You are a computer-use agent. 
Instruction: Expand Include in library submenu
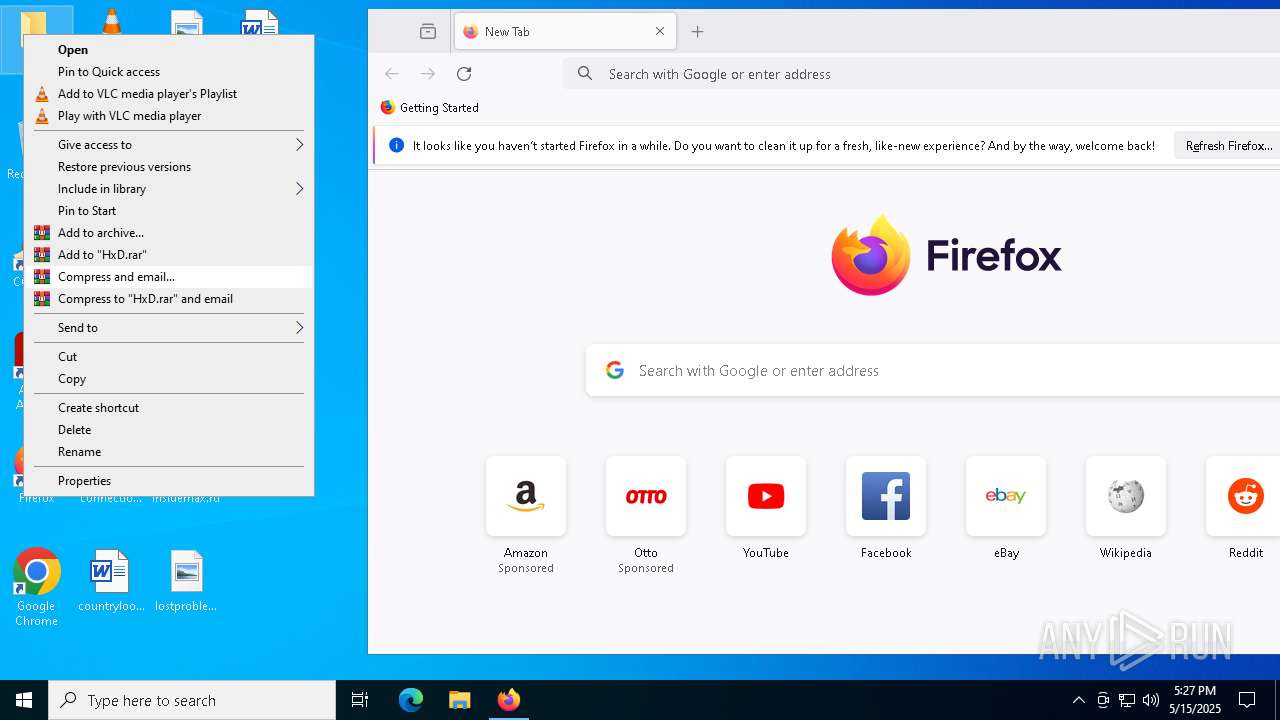pos(169,189)
